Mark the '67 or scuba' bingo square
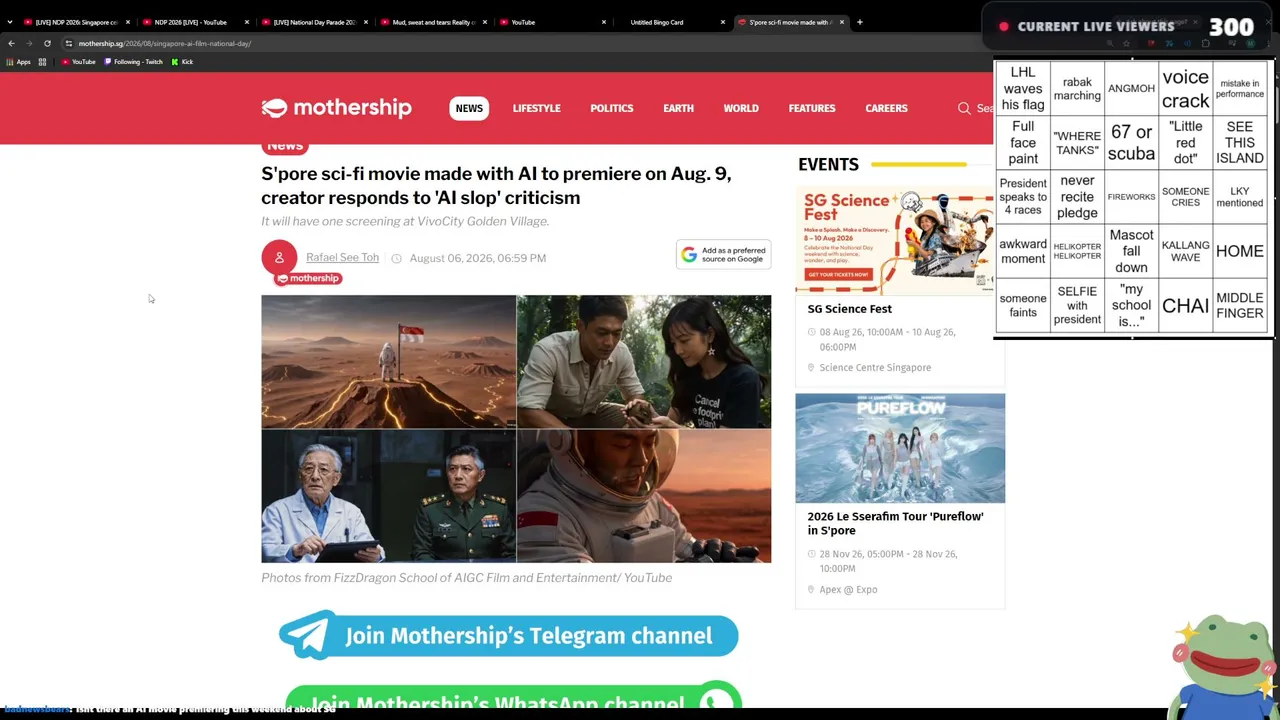 1131,142
